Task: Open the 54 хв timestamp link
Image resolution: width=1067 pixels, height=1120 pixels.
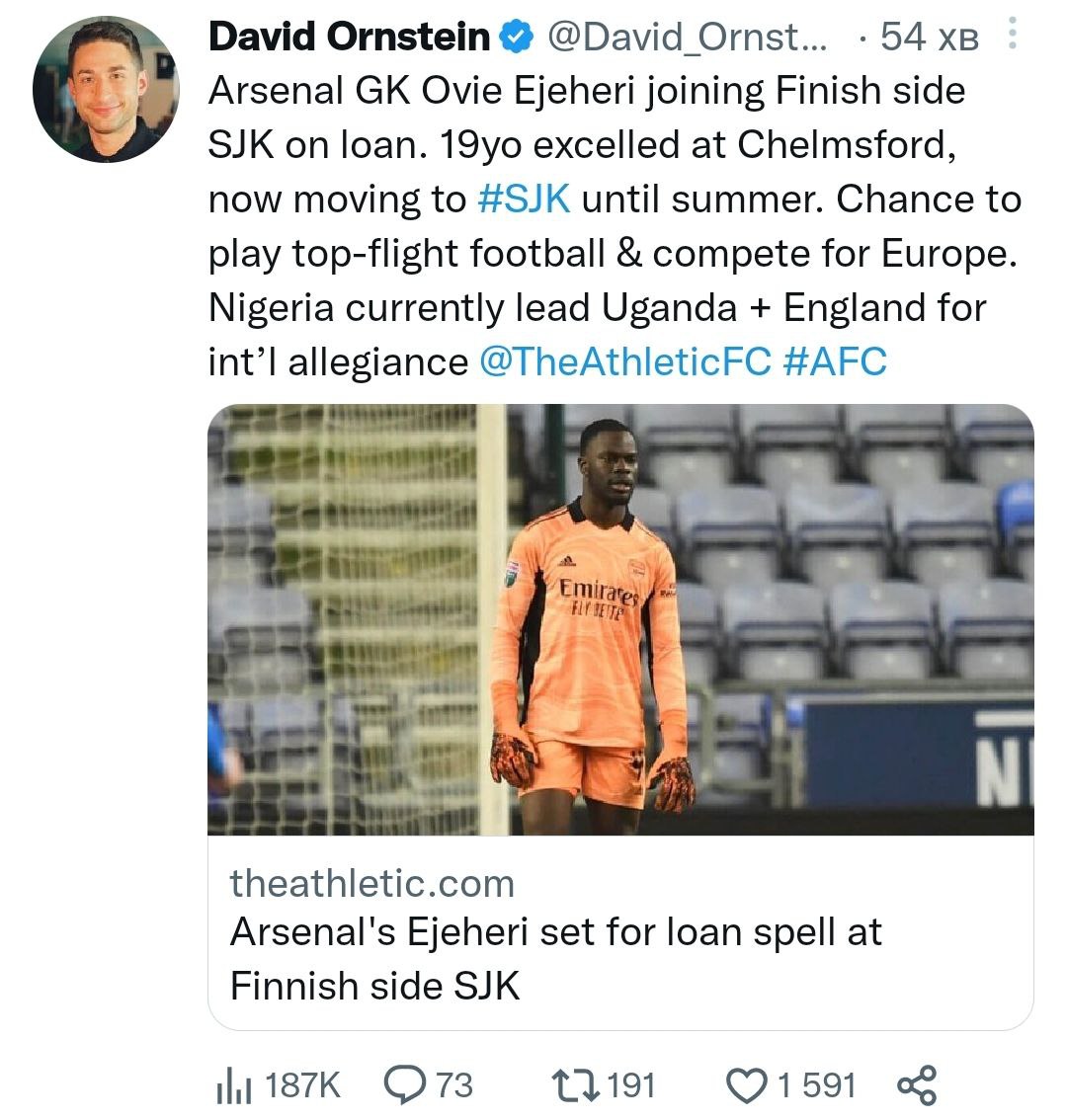Action: tap(930, 38)
